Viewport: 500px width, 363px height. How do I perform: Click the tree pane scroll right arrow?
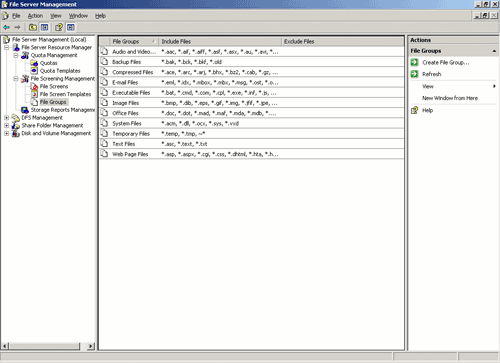tap(91, 346)
